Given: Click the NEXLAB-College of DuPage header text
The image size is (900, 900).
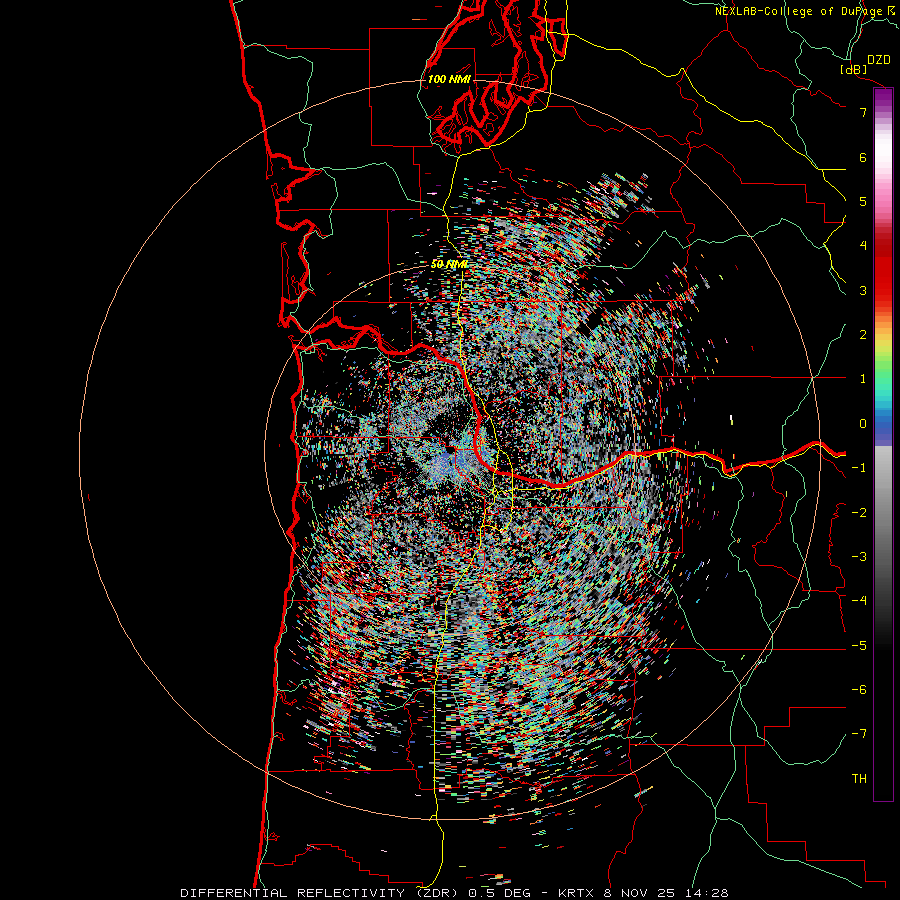Looking at the screenshot, I should [804, 11].
